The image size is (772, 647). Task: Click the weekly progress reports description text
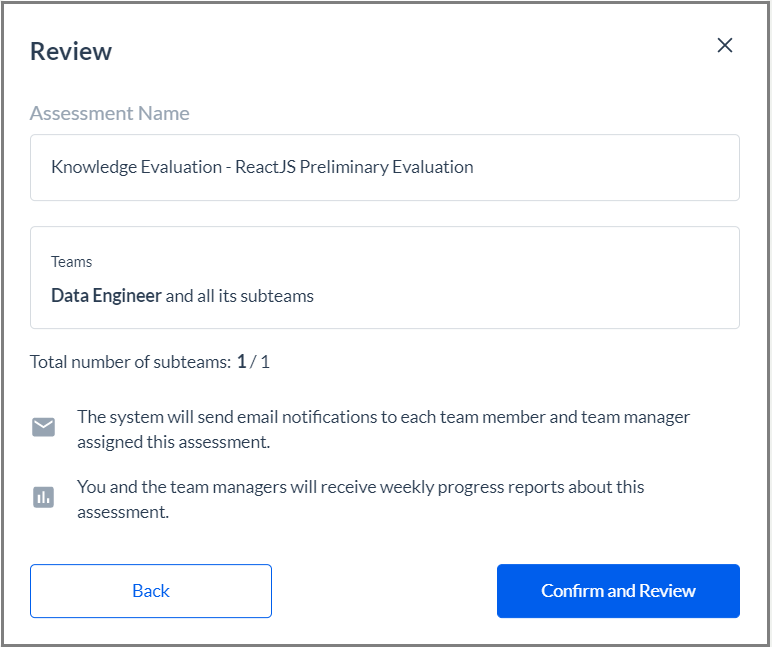(360, 499)
